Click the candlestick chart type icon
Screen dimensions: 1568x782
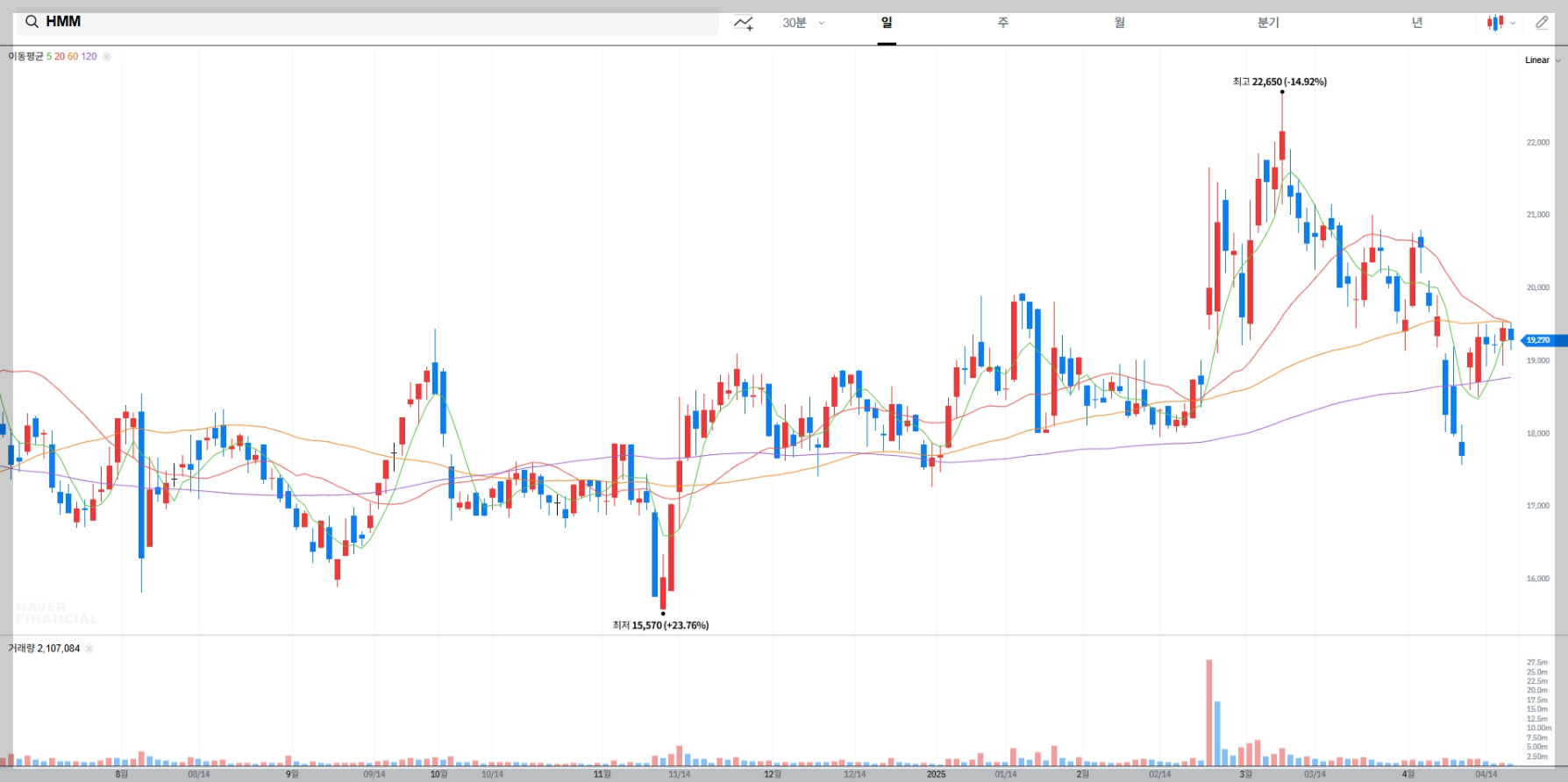coord(1495,23)
